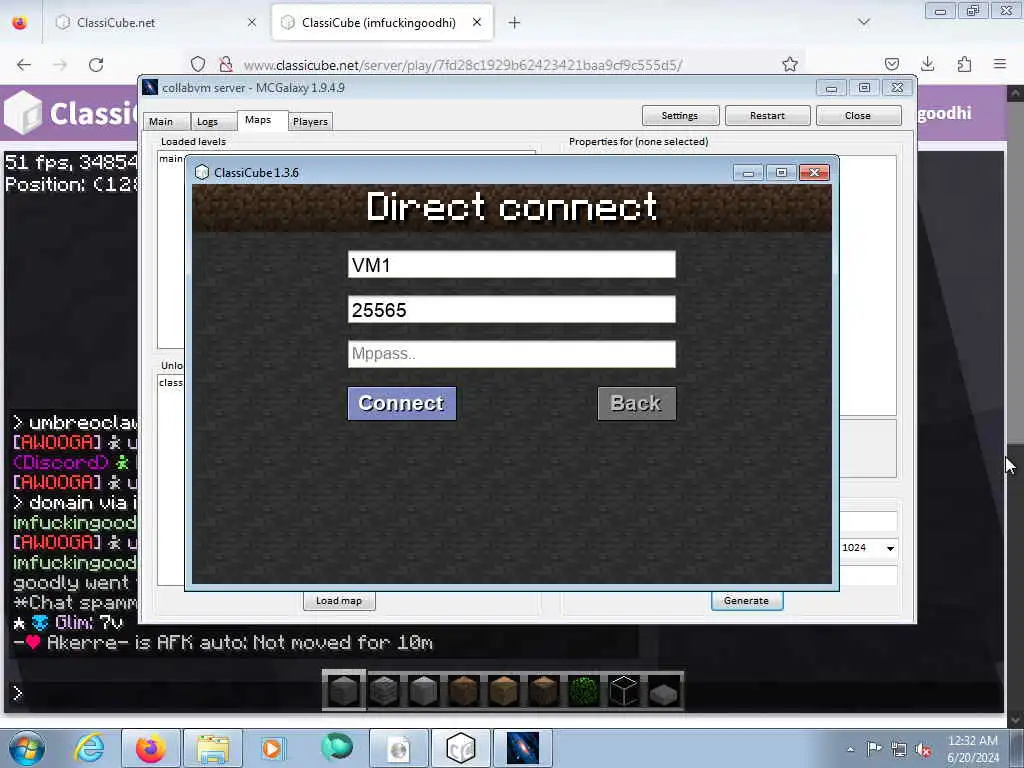
Task: Select the ClassiCube (imfuckingoodhi) browser tab
Action: (x=382, y=23)
